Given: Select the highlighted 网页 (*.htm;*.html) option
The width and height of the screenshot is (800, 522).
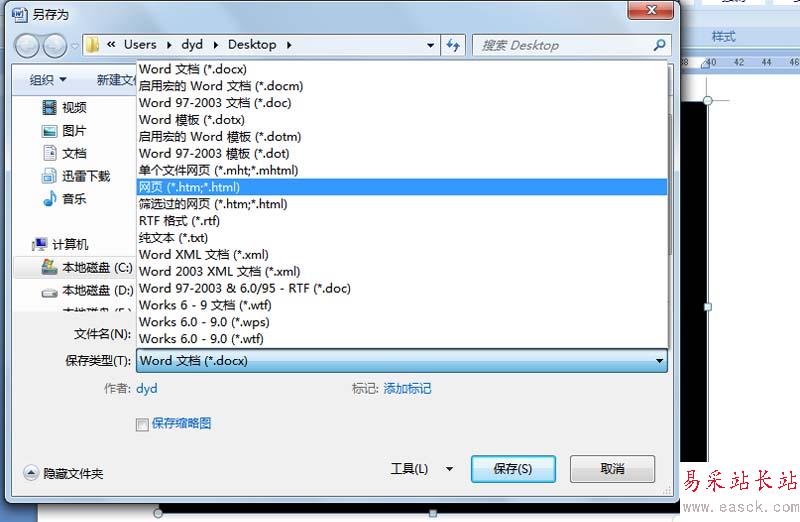Looking at the screenshot, I should pos(402,187).
